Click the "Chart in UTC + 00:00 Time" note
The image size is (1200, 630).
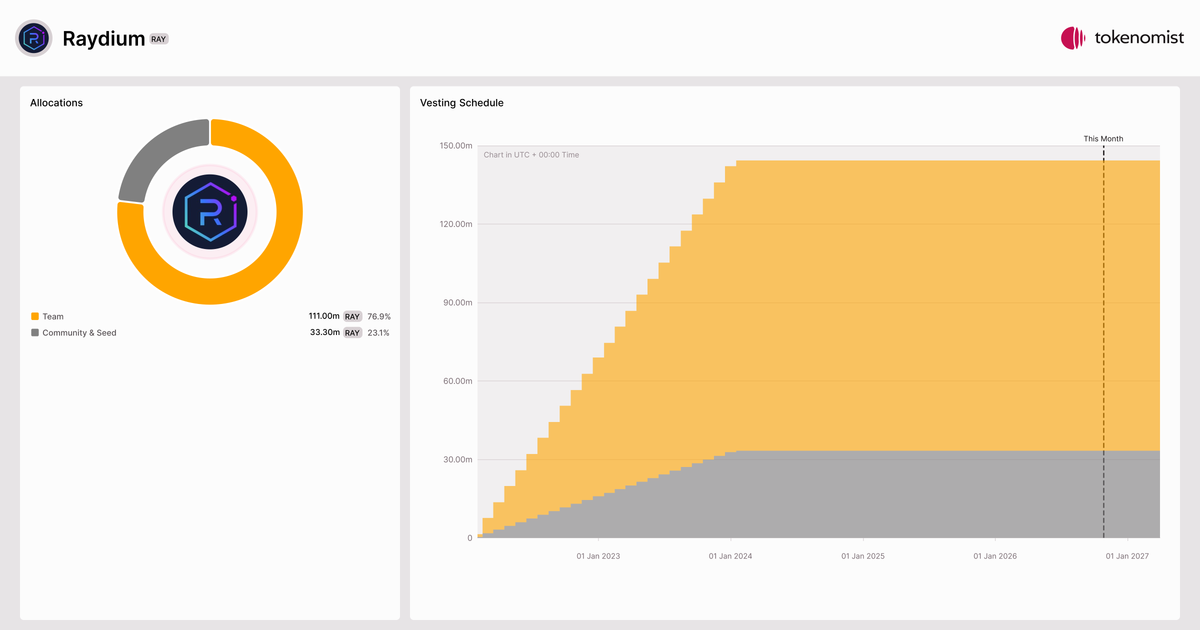(x=531, y=155)
